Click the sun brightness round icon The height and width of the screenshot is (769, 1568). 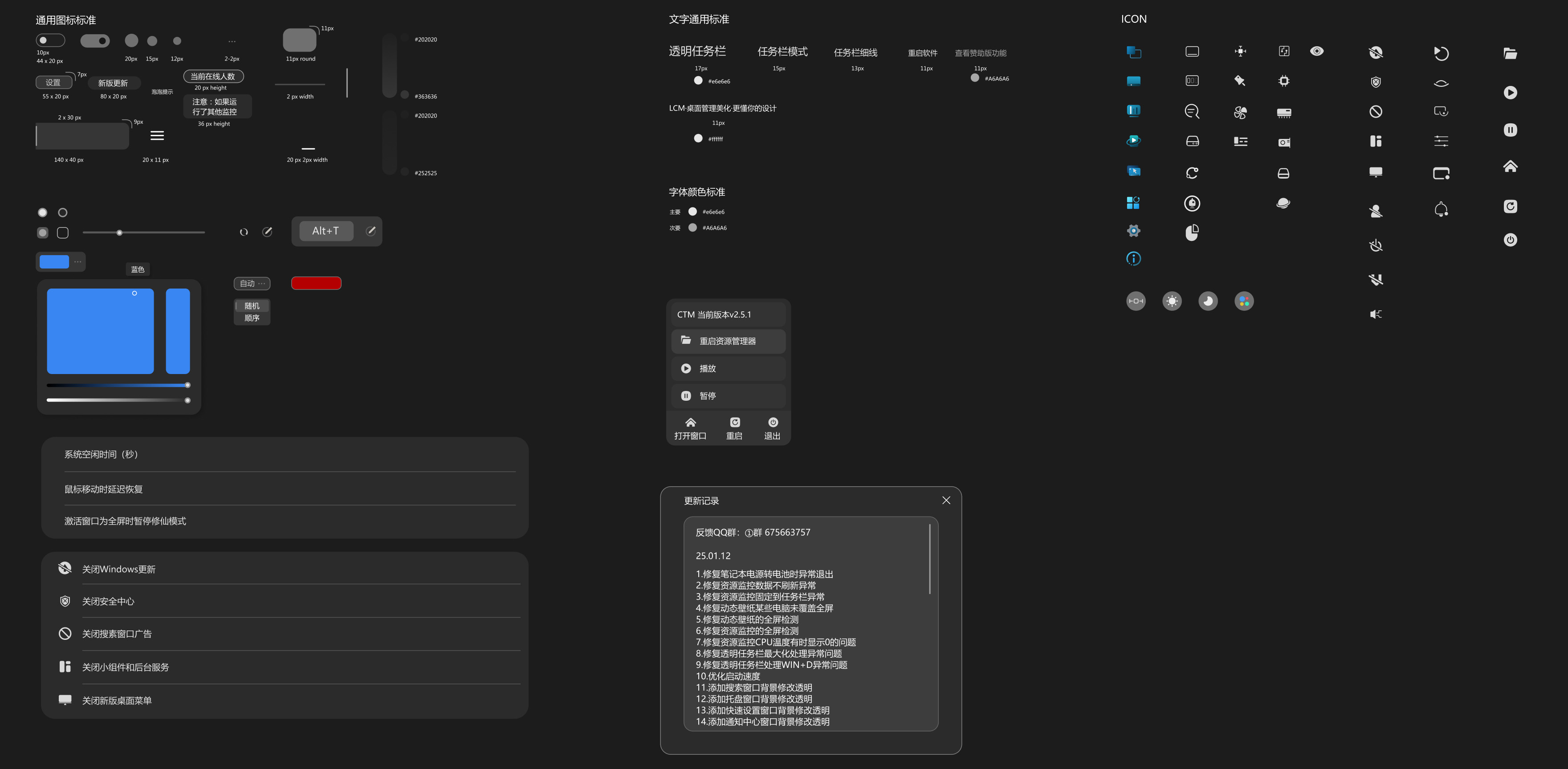click(x=1172, y=301)
